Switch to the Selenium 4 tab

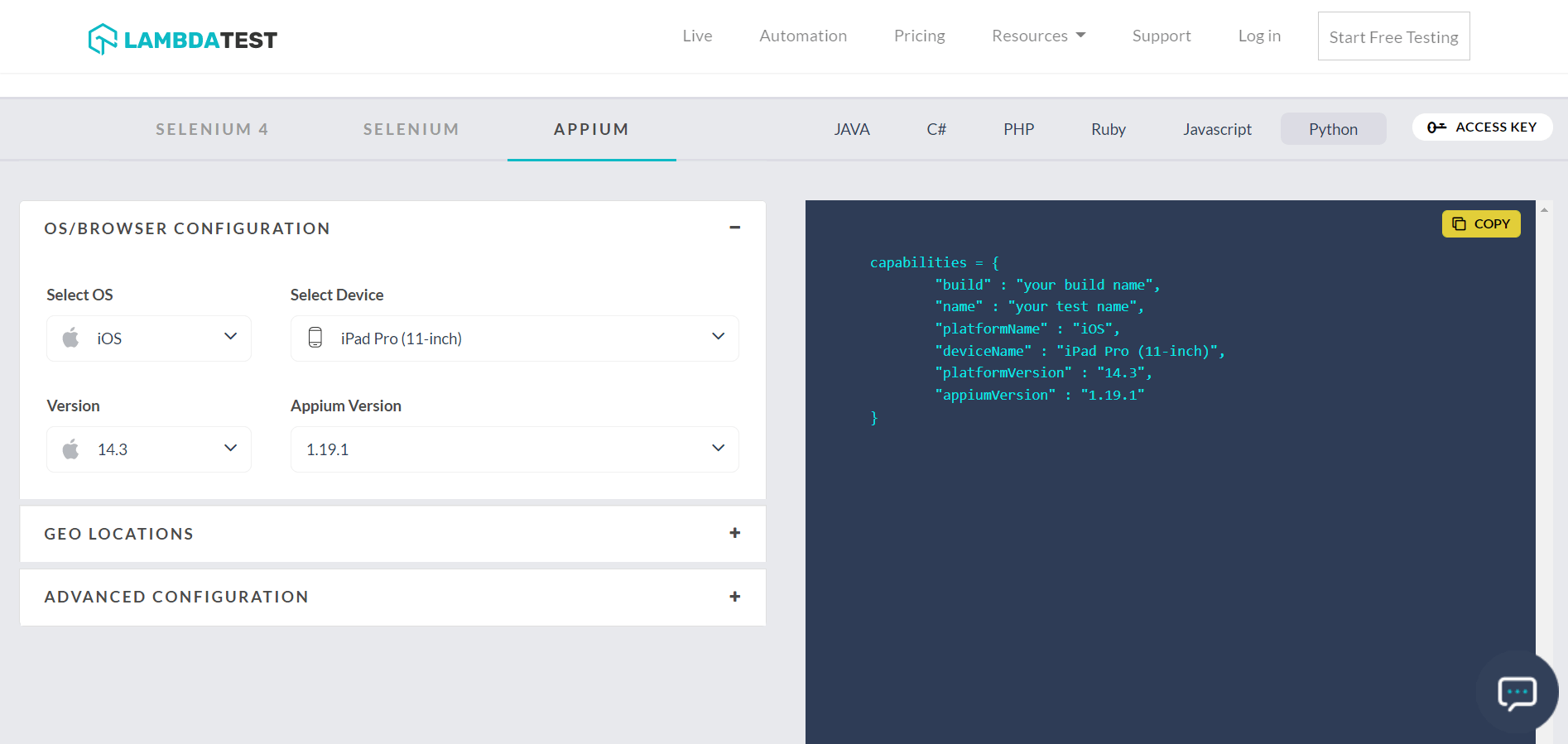212,129
